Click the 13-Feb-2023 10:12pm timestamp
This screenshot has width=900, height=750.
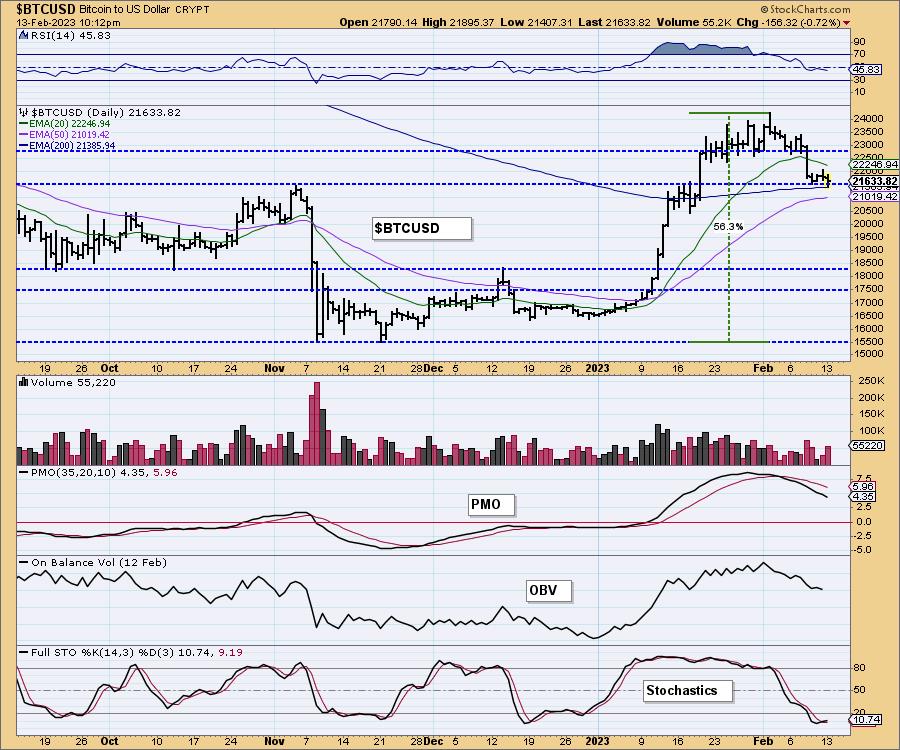[68, 22]
